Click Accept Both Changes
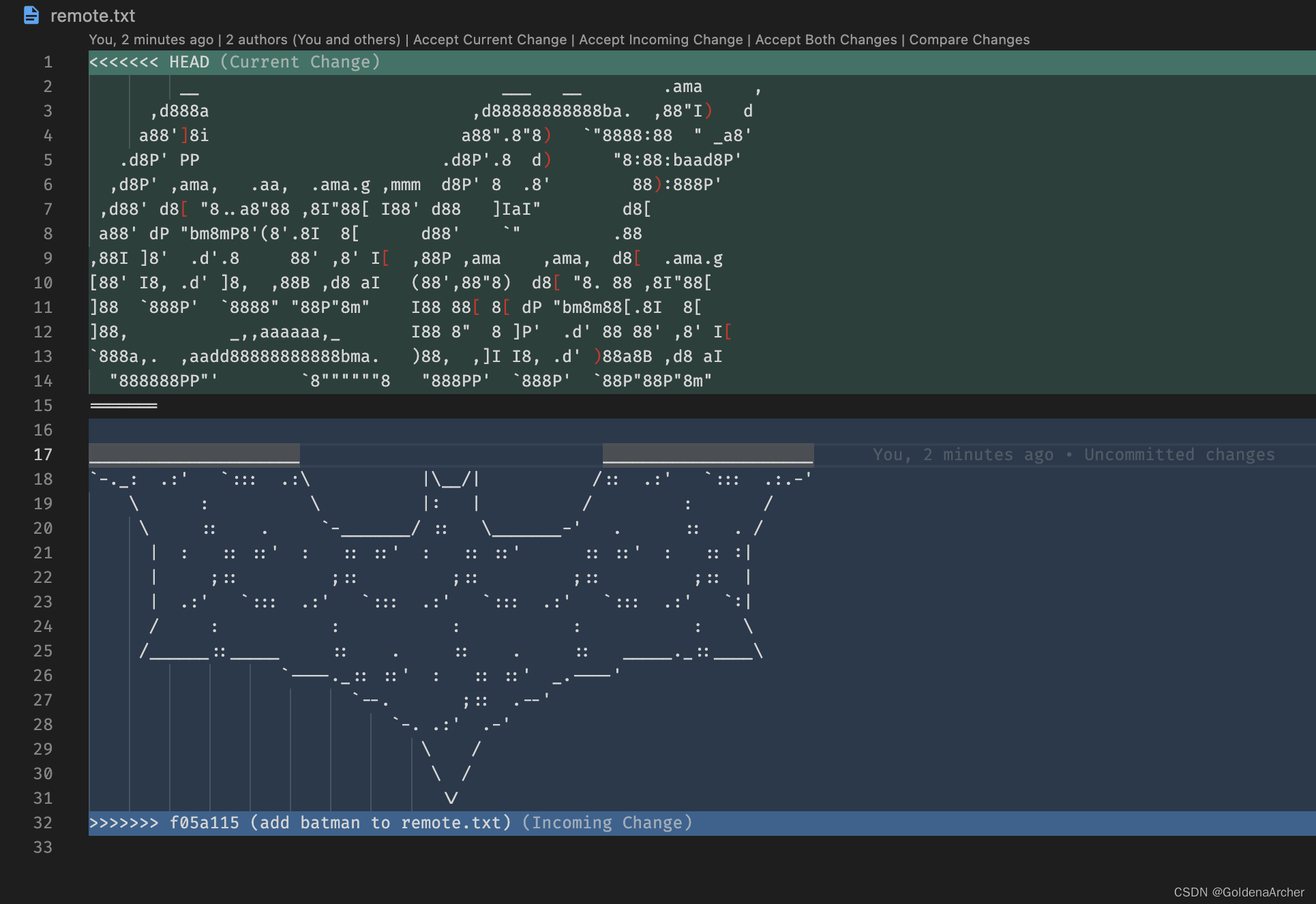Viewport: 1316px width, 904px height. tap(826, 40)
